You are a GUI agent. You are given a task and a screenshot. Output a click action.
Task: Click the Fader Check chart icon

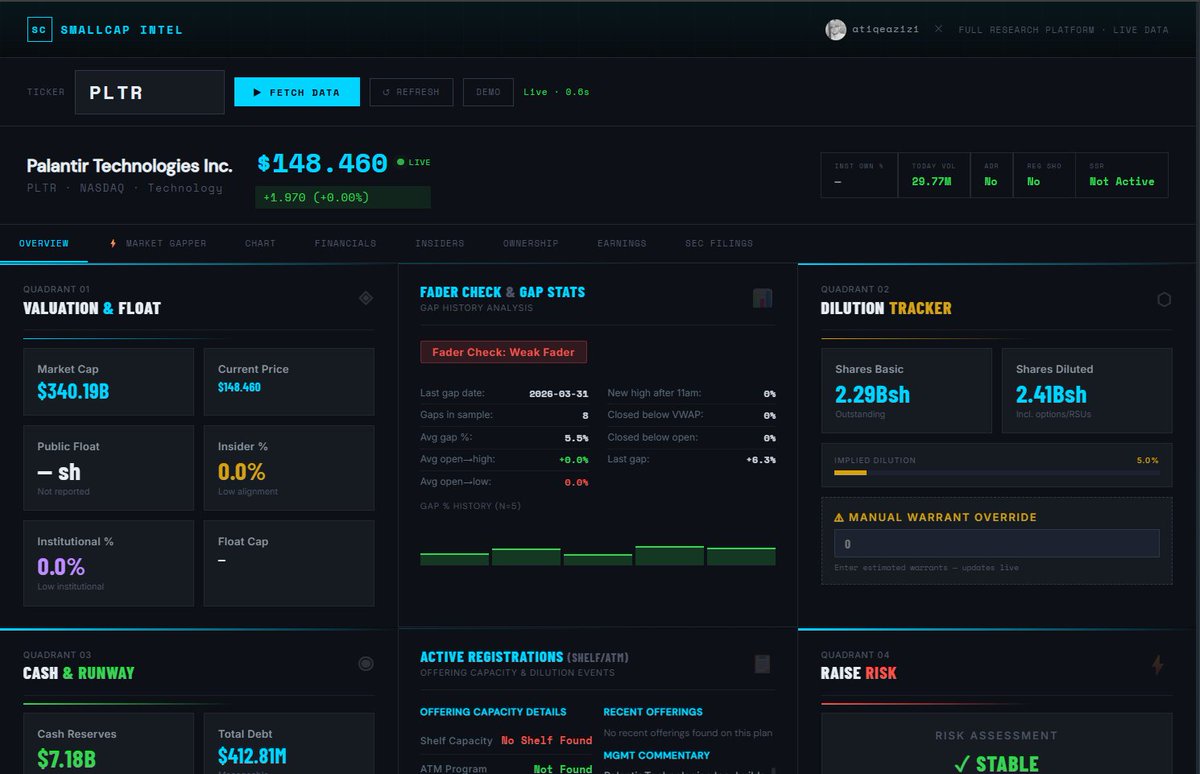click(x=763, y=298)
